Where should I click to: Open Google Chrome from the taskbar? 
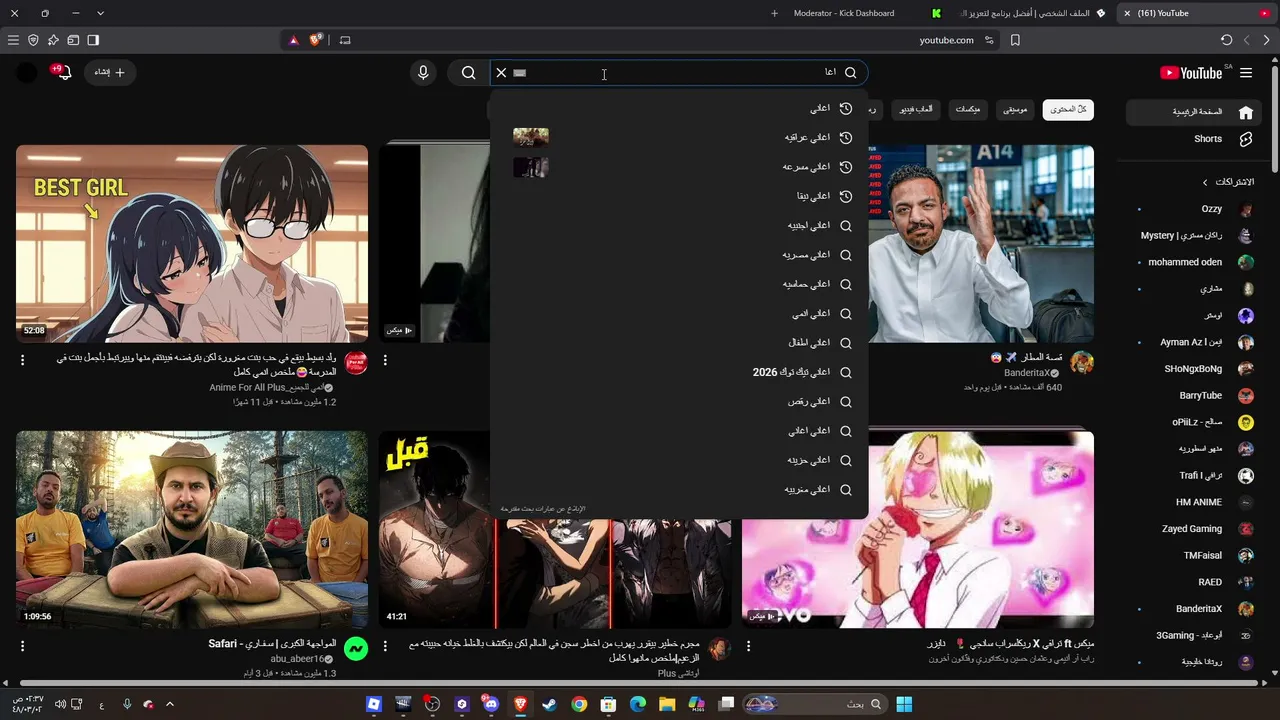(x=579, y=704)
